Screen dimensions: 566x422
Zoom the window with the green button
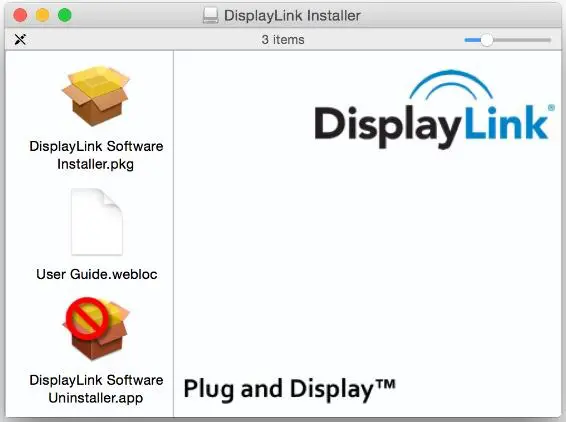point(65,15)
